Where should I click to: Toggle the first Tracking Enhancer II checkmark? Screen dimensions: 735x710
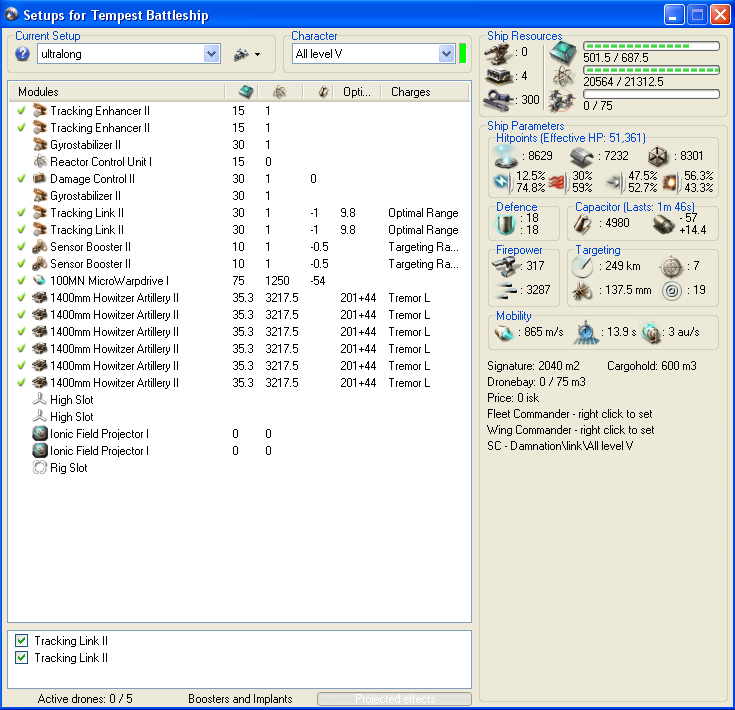pyautogui.click(x=21, y=111)
